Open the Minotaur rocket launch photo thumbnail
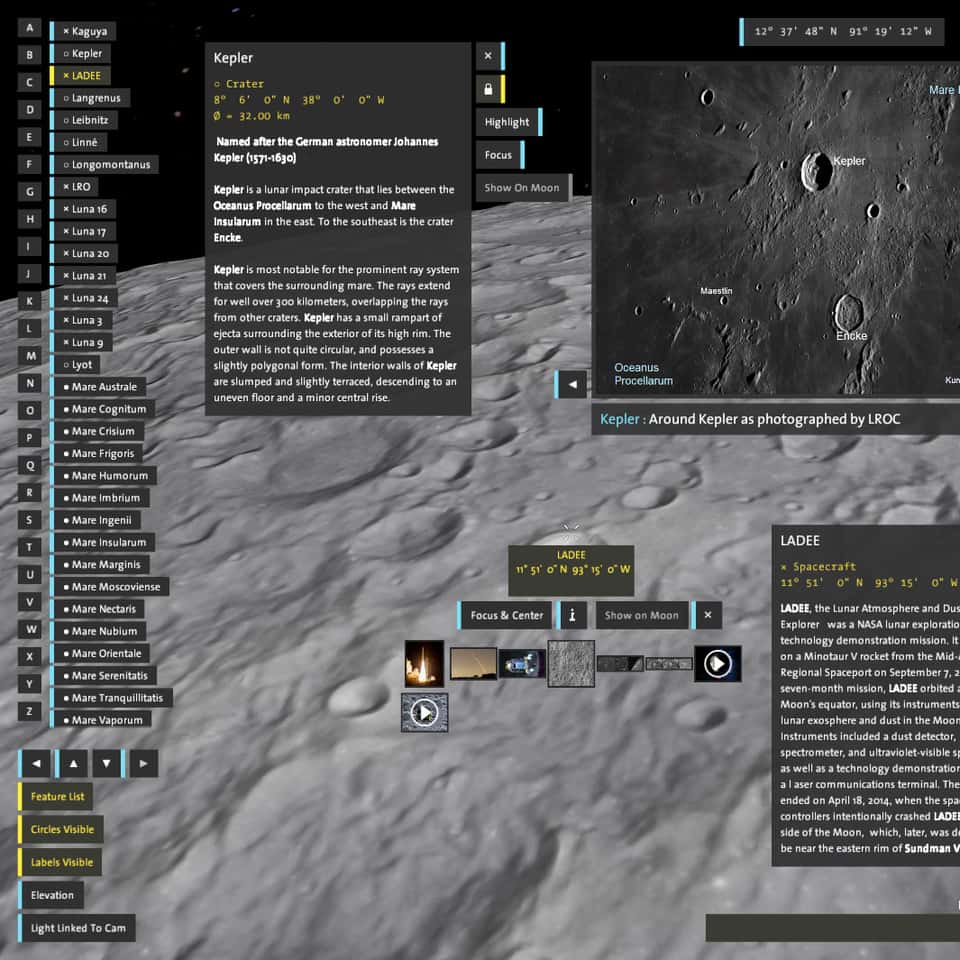 (425, 662)
